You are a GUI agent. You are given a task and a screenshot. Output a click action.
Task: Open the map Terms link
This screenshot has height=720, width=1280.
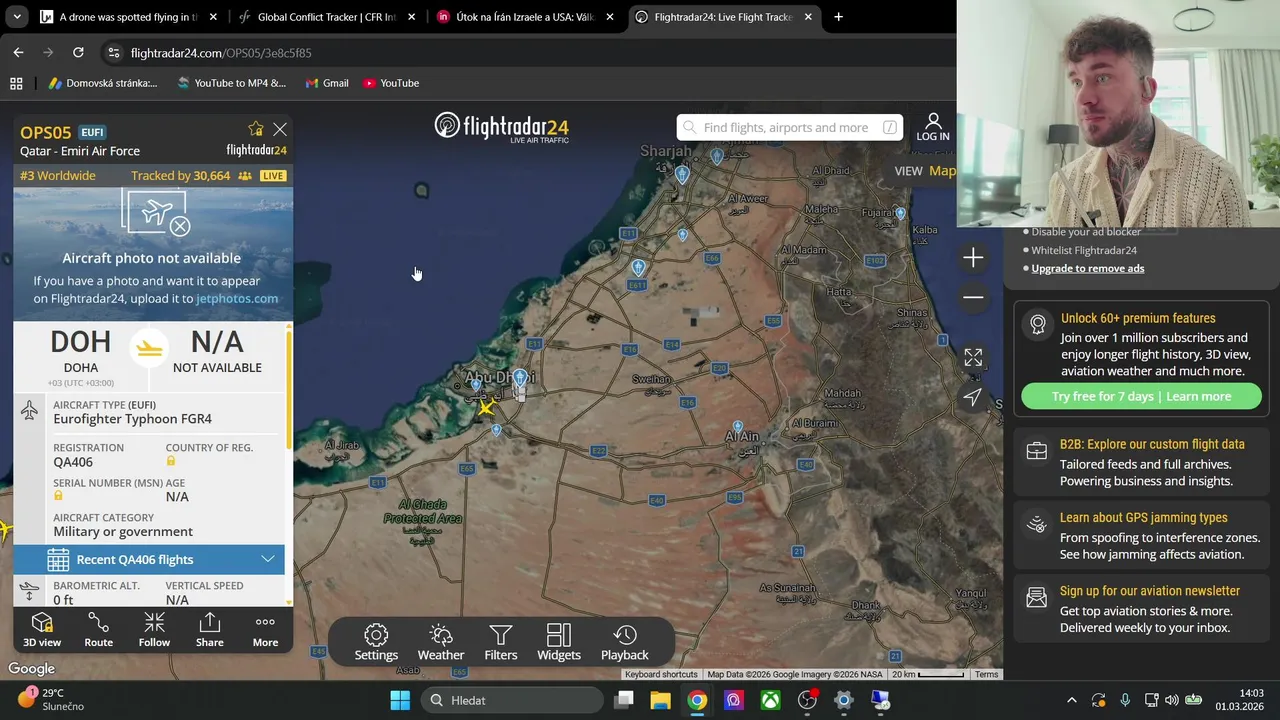987,674
